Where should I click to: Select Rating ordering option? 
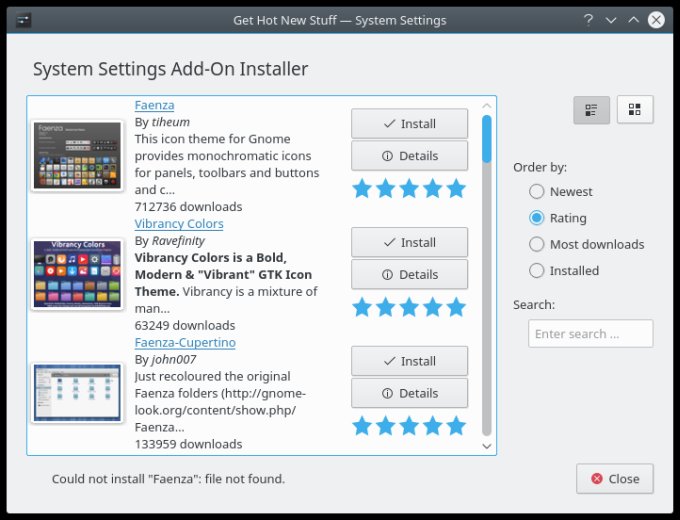tap(537, 218)
